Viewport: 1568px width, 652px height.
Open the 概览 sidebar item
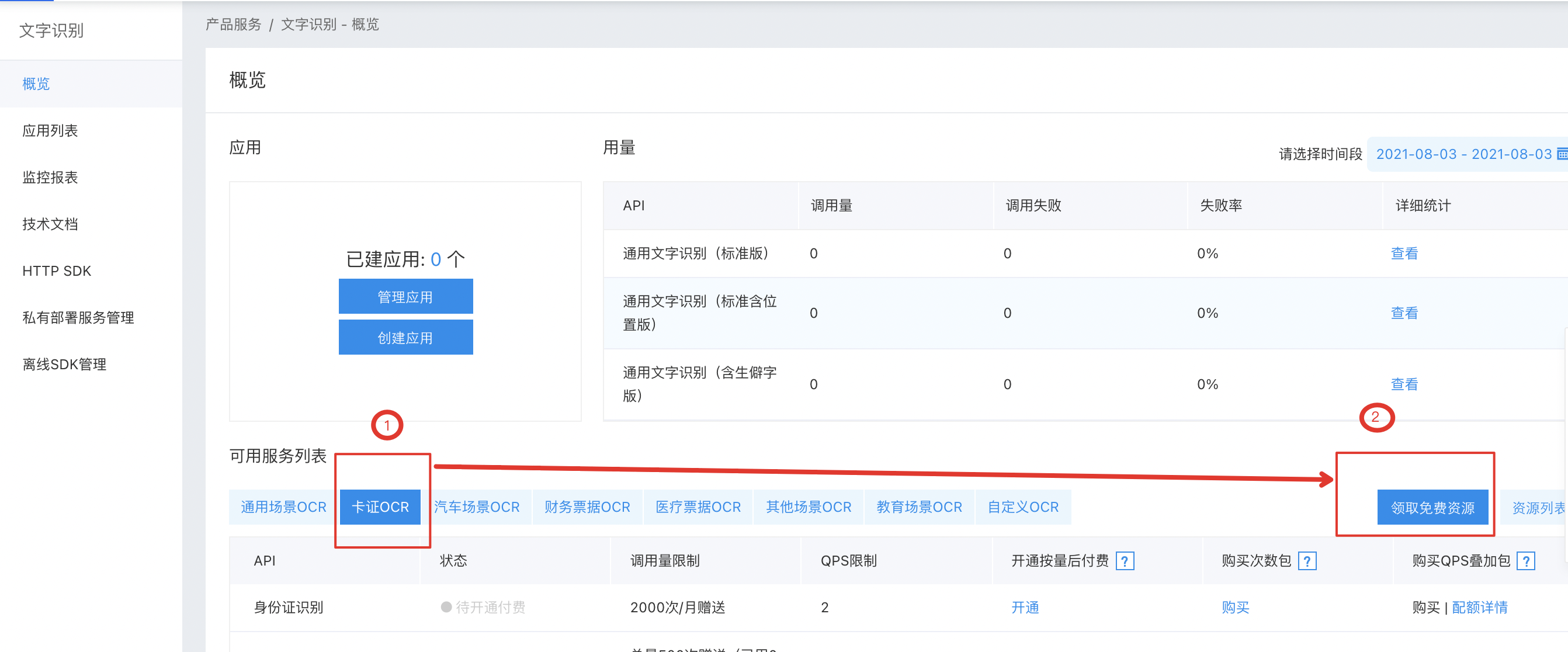[x=91, y=84]
